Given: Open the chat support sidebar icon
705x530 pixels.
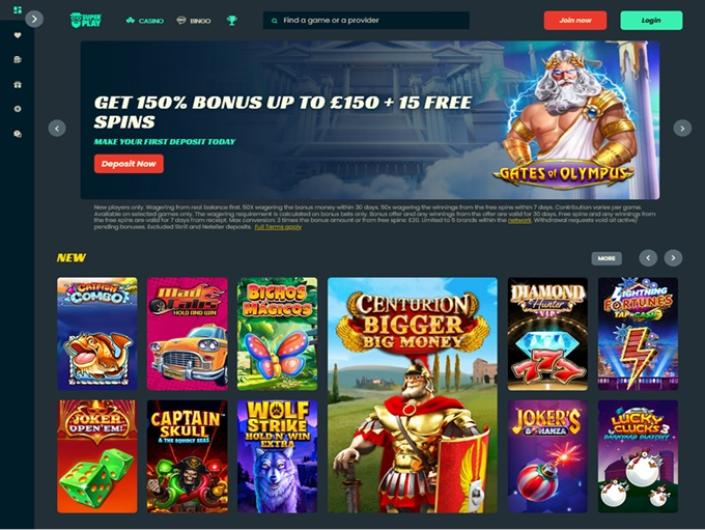Looking at the screenshot, I should coord(18,134).
